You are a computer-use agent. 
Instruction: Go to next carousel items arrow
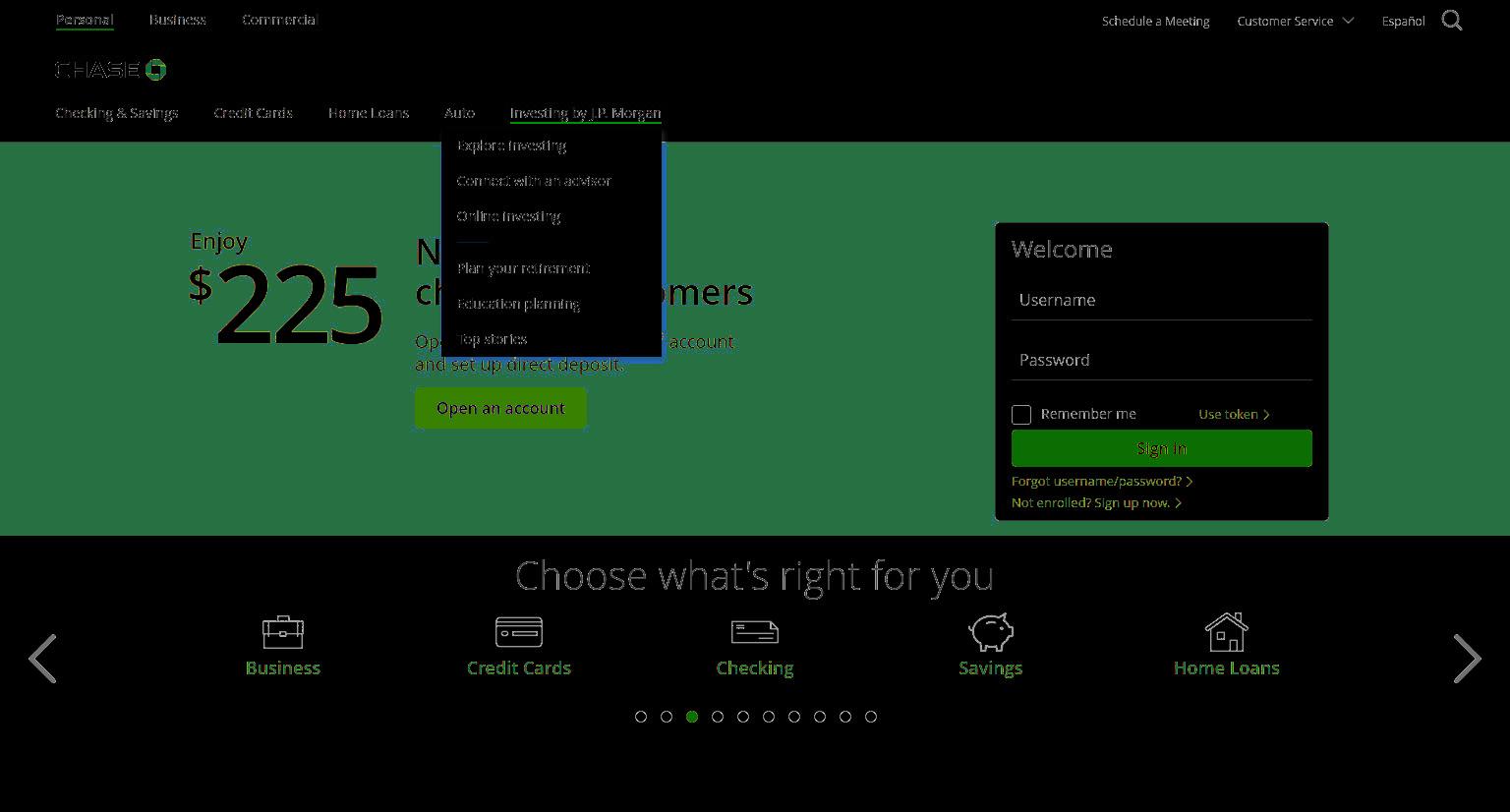tap(1467, 659)
